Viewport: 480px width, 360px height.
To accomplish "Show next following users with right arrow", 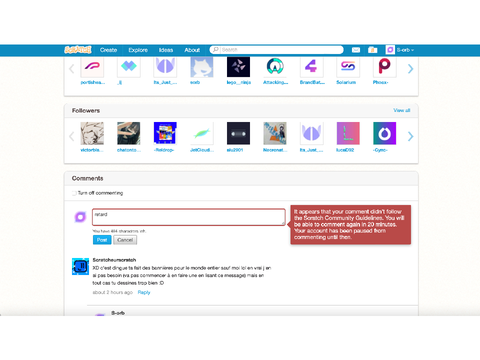I will click(x=410, y=69).
